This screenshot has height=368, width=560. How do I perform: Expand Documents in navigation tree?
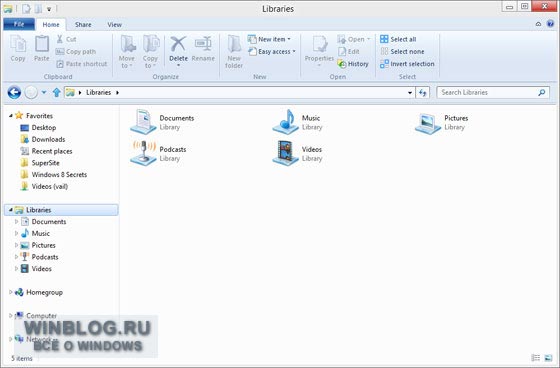[16, 222]
